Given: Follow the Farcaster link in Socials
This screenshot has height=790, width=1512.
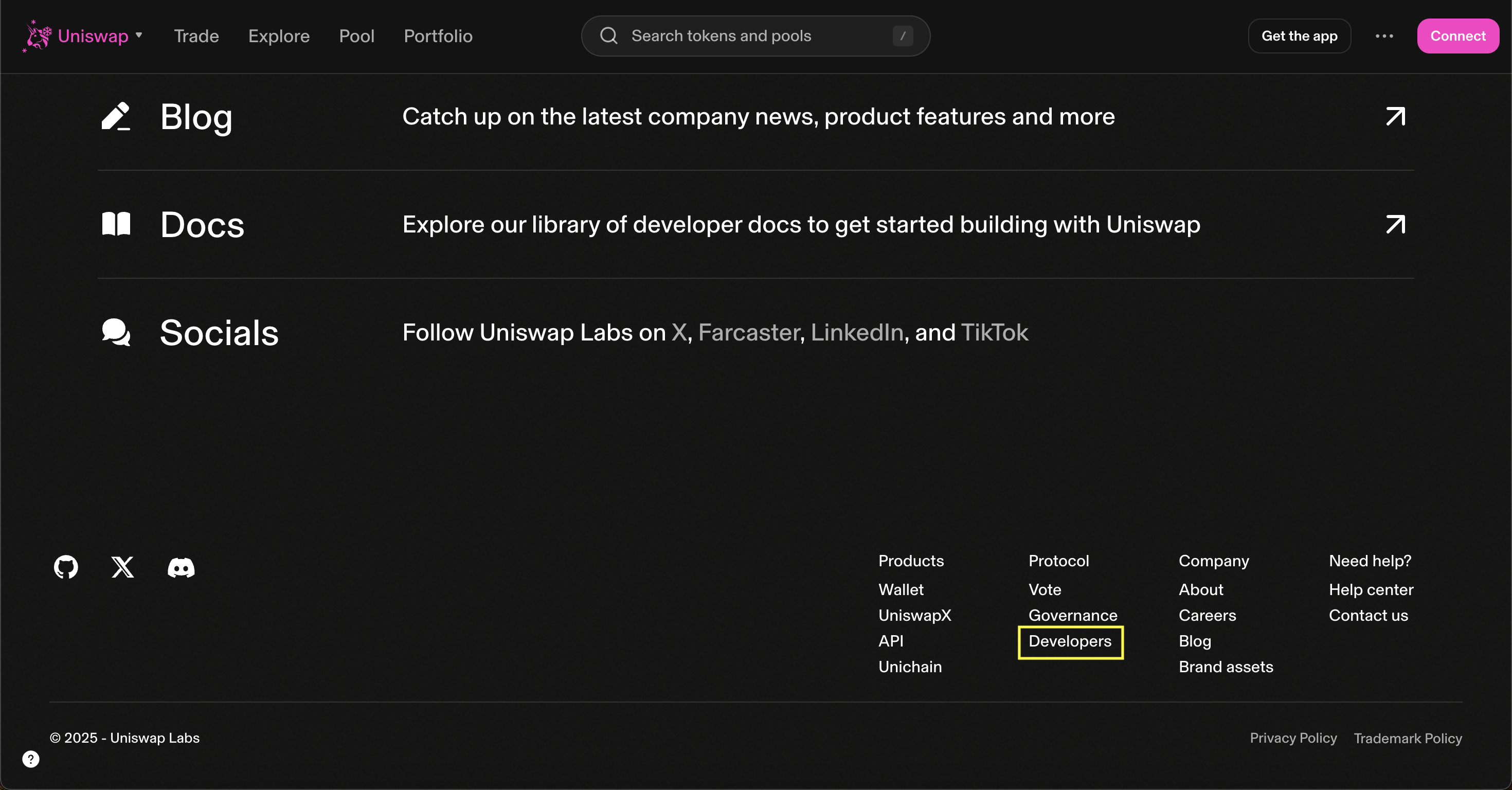Looking at the screenshot, I should click(x=748, y=333).
